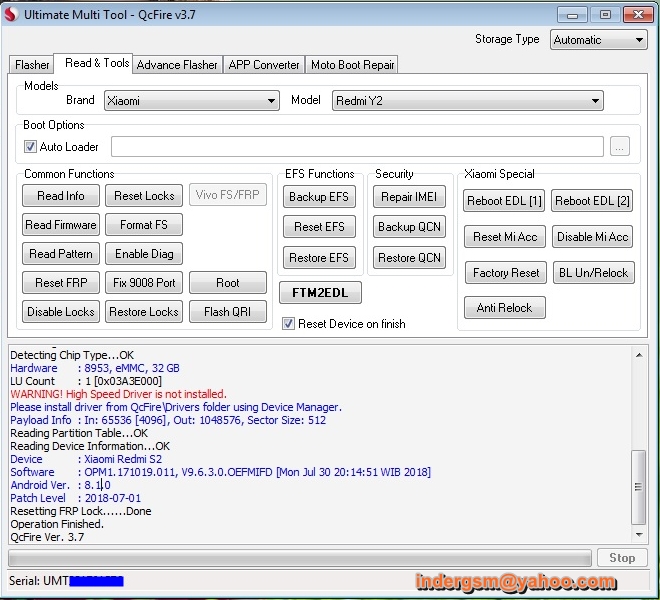Viewport: 660px width, 600px height.
Task: Click the Root button
Action: pyautogui.click(x=228, y=283)
